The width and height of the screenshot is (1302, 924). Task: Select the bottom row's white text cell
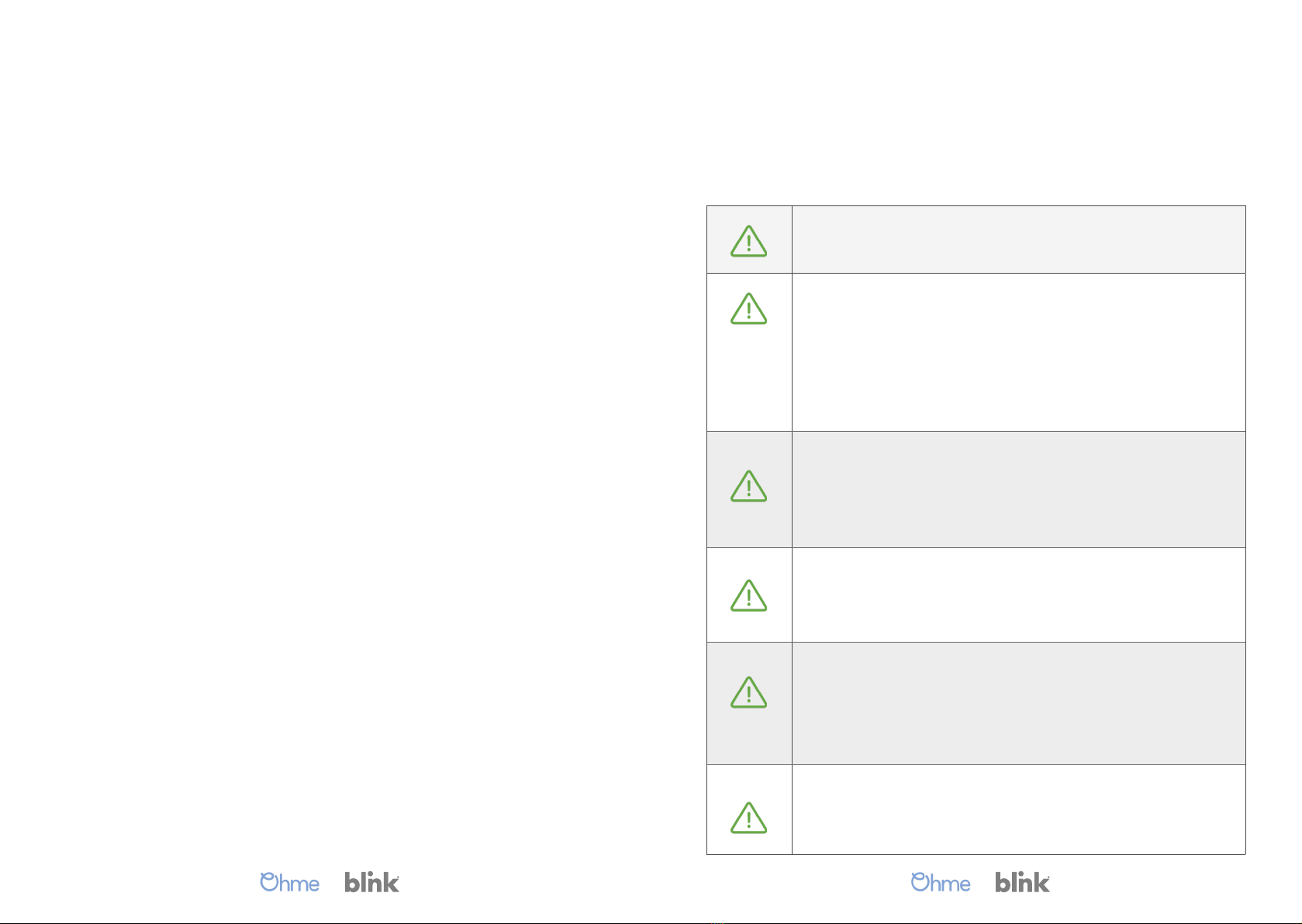[x=1018, y=810]
